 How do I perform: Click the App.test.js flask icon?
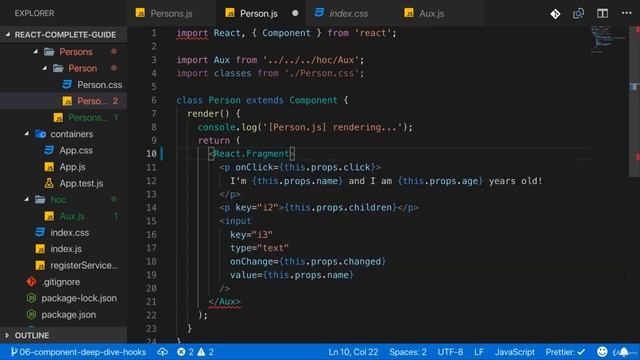49,183
